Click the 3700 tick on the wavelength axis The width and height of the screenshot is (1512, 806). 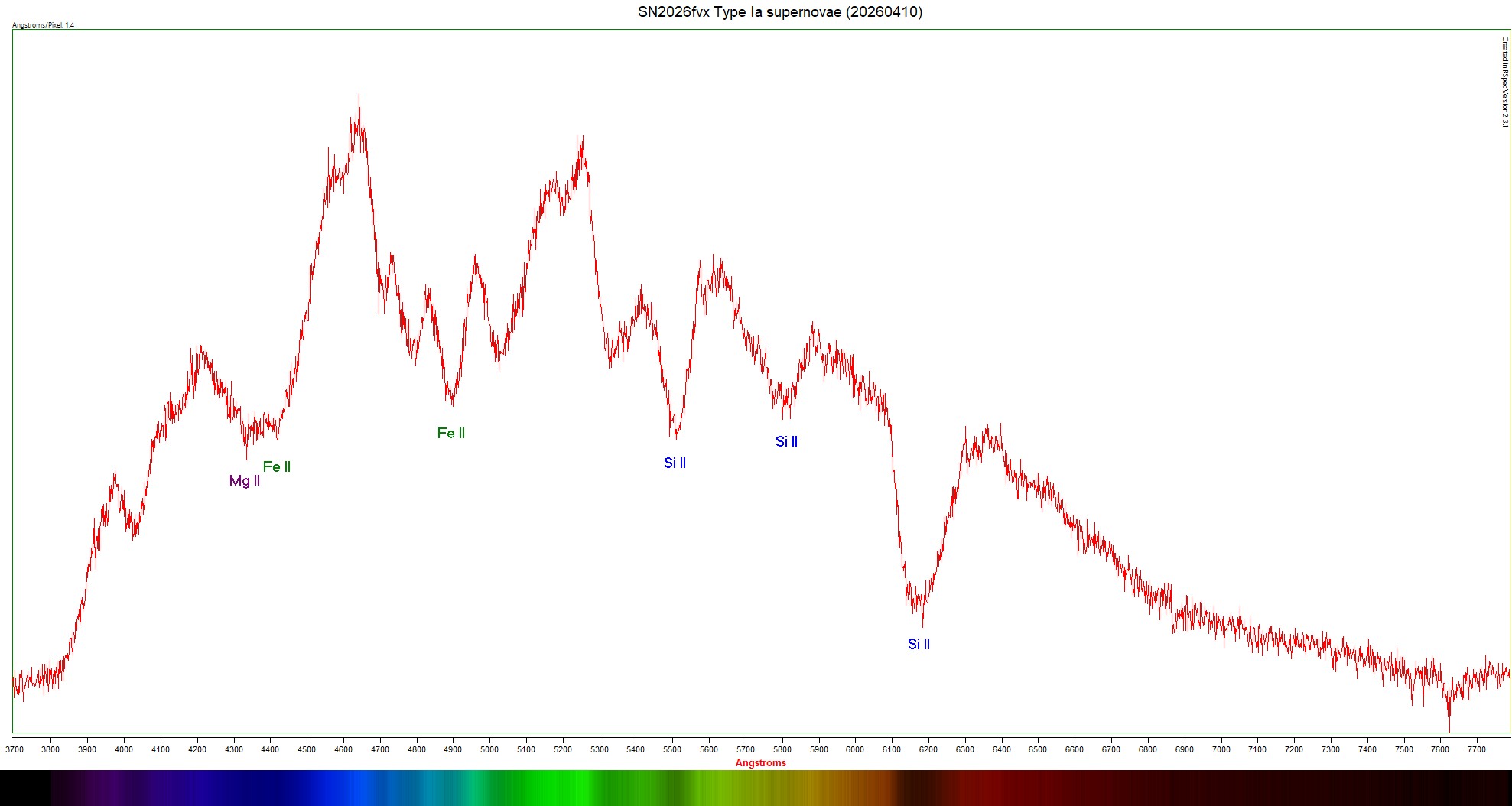[15, 749]
